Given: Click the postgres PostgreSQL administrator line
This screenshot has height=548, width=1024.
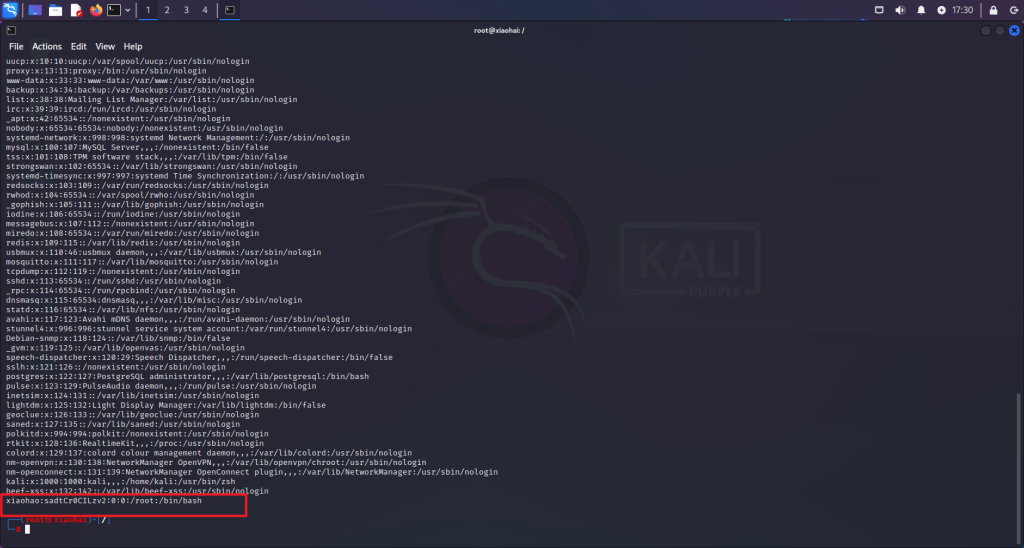Looking at the screenshot, I should click(x=187, y=376).
